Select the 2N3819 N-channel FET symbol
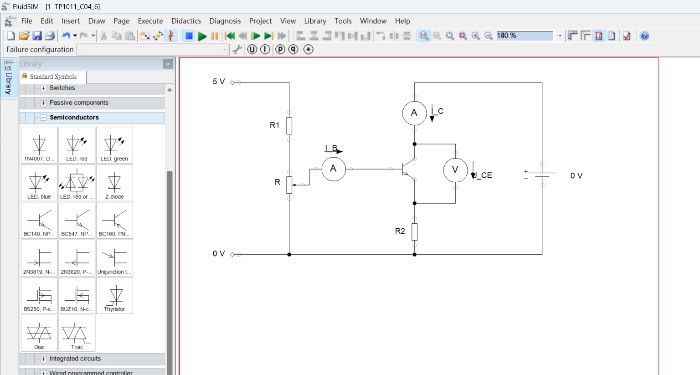700x375 pixels. click(x=39, y=258)
